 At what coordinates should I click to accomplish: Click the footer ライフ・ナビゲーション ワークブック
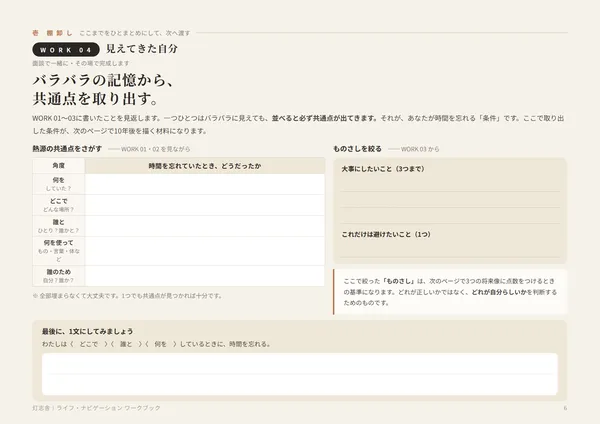(x=108, y=408)
